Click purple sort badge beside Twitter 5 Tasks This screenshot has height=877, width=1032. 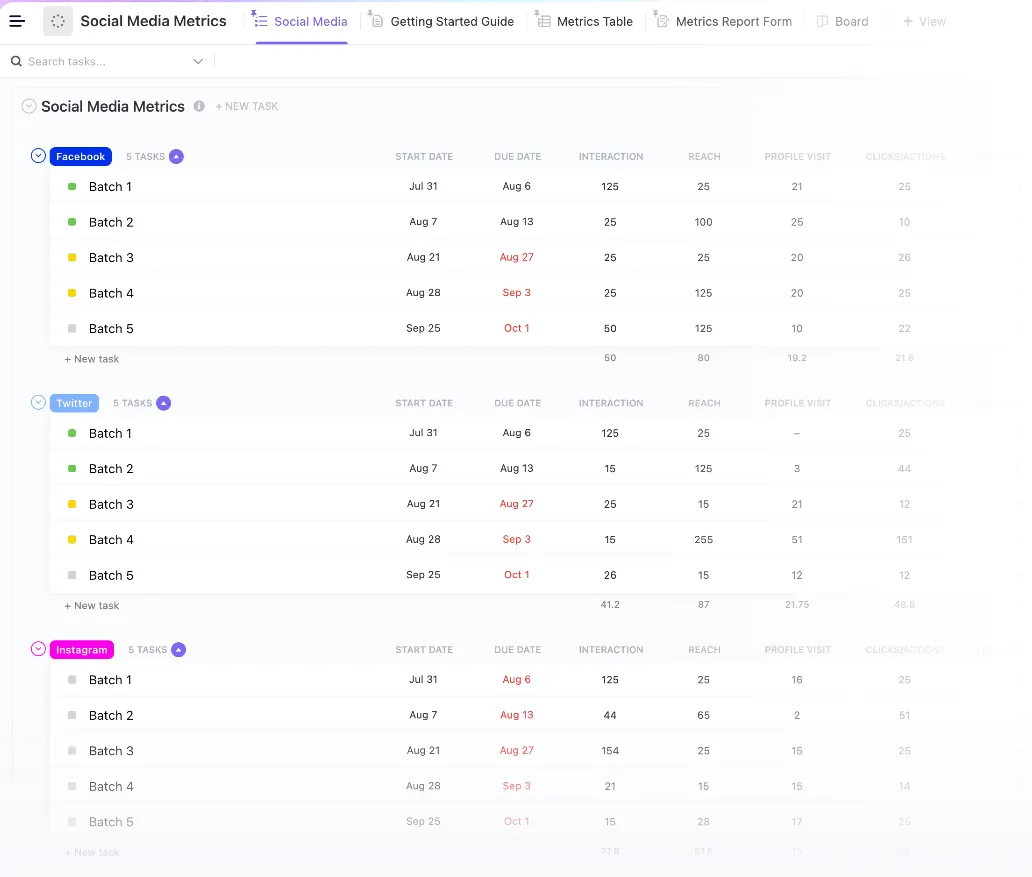click(164, 403)
